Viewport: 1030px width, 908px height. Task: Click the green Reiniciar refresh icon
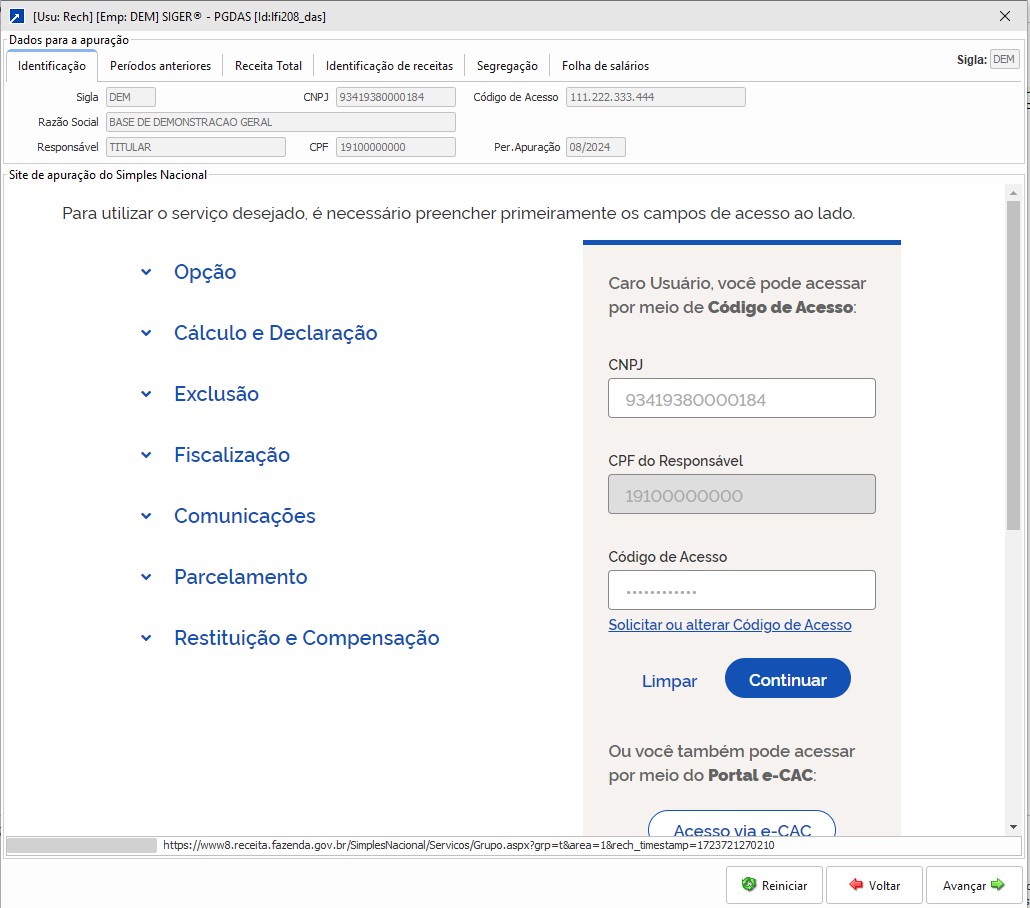point(748,884)
